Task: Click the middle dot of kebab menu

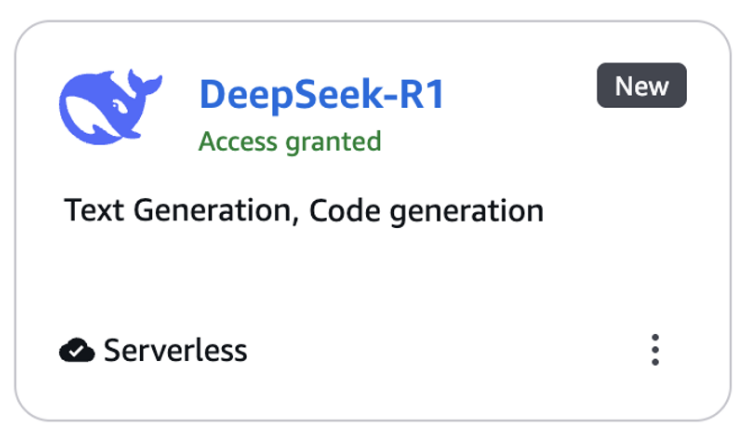Action: pos(655,351)
